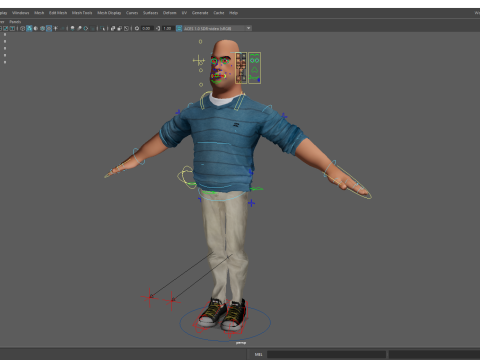480x360 pixels.
Task: Open the UV menu
Action: tap(184, 13)
